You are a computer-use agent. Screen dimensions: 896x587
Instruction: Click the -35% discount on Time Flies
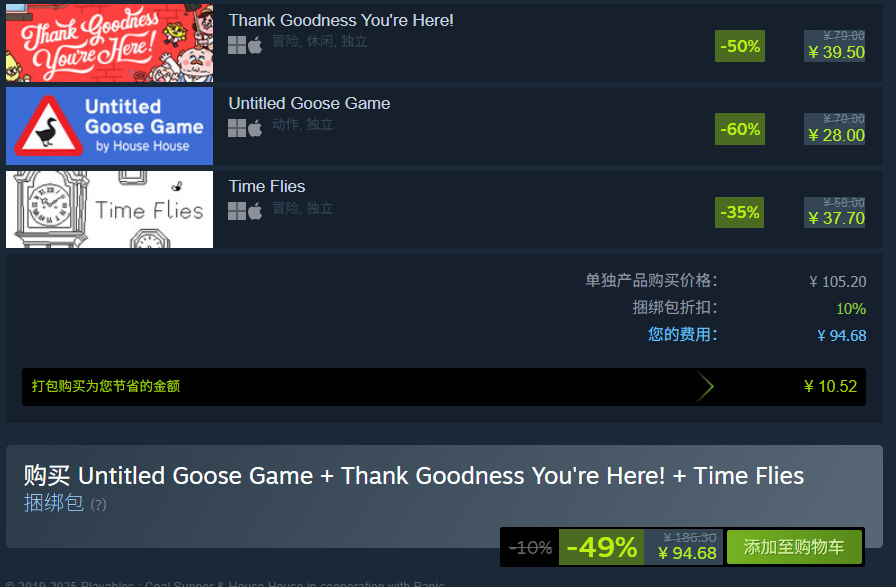pyautogui.click(x=739, y=213)
